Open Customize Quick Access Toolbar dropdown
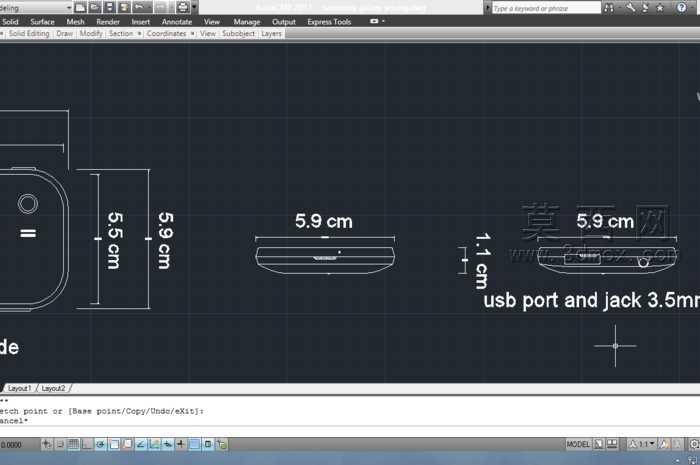 194,7
